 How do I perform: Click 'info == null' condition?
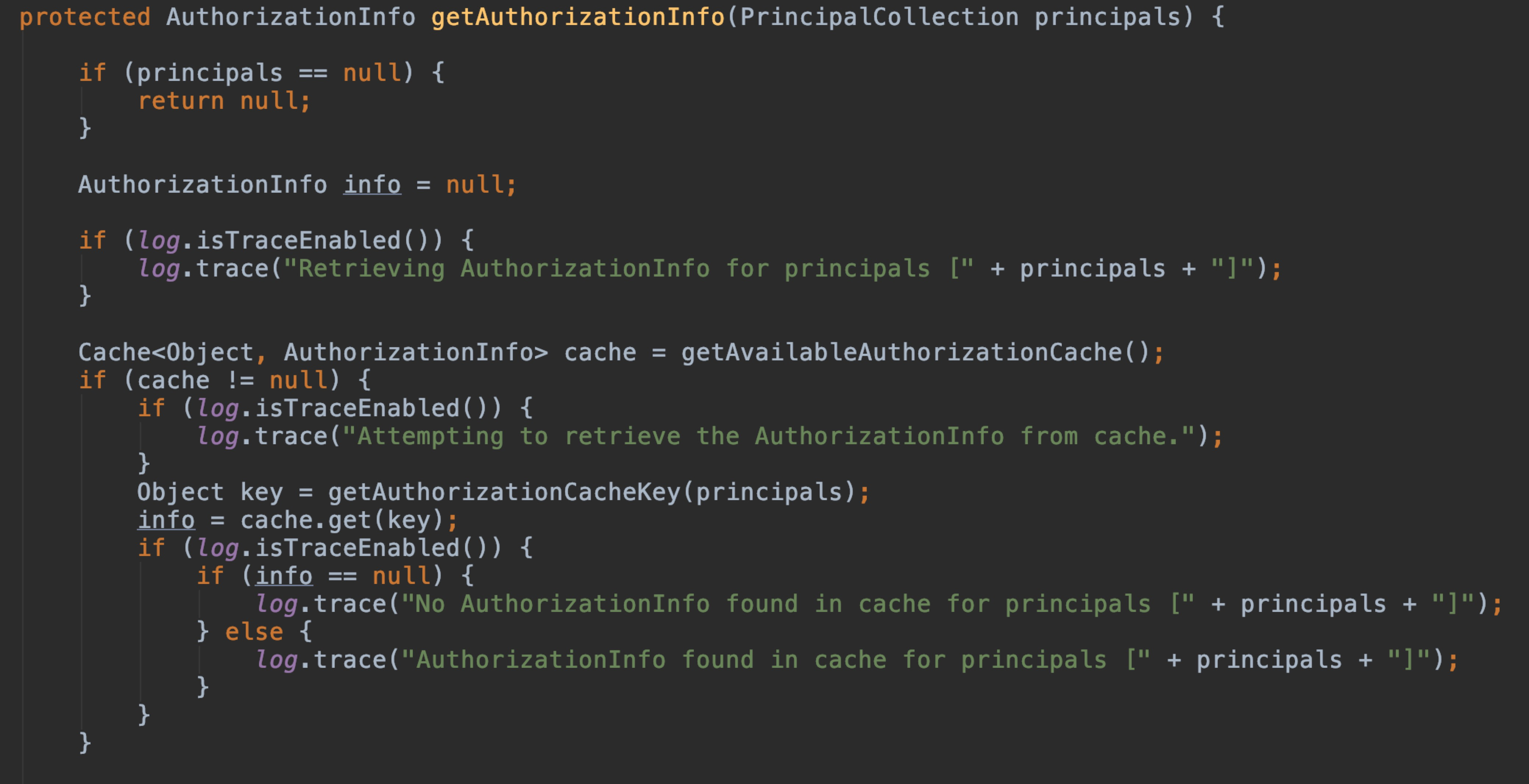[x=342, y=576]
